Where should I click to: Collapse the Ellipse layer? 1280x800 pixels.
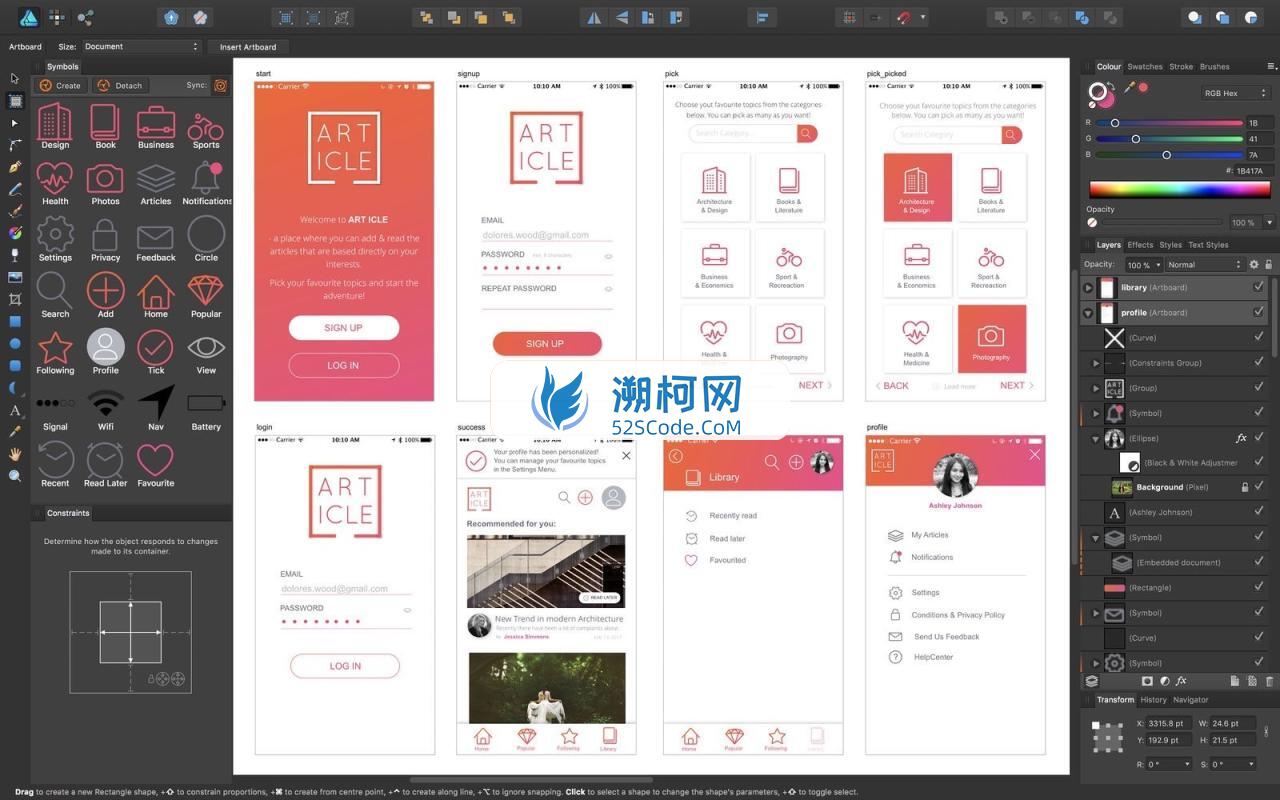pyautogui.click(x=1096, y=438)
